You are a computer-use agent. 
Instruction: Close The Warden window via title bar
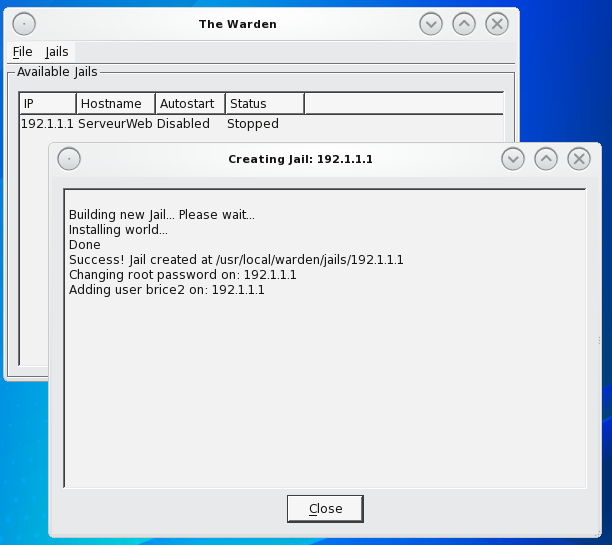497,24
